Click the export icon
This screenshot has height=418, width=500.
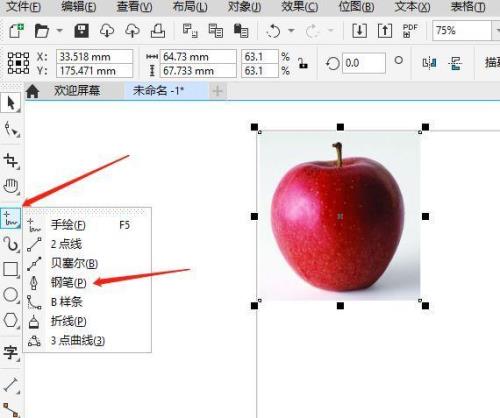385,31
